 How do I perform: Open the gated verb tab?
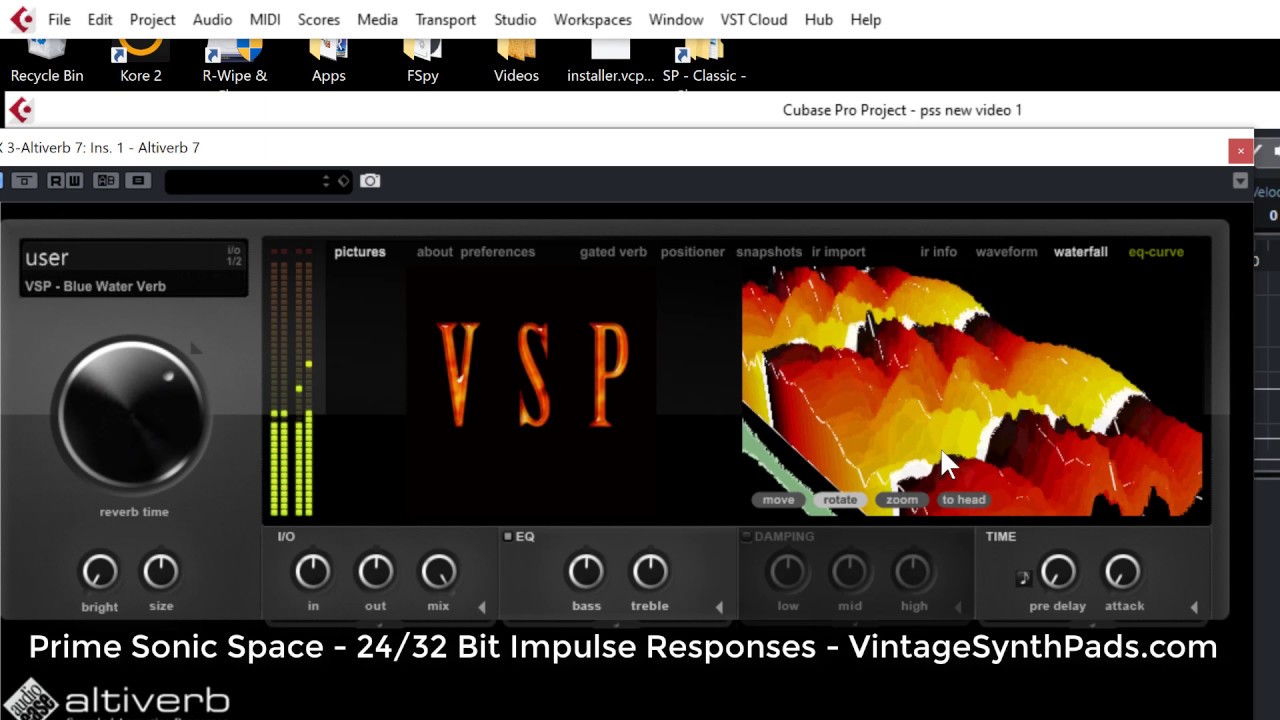[x=613, y=252]
